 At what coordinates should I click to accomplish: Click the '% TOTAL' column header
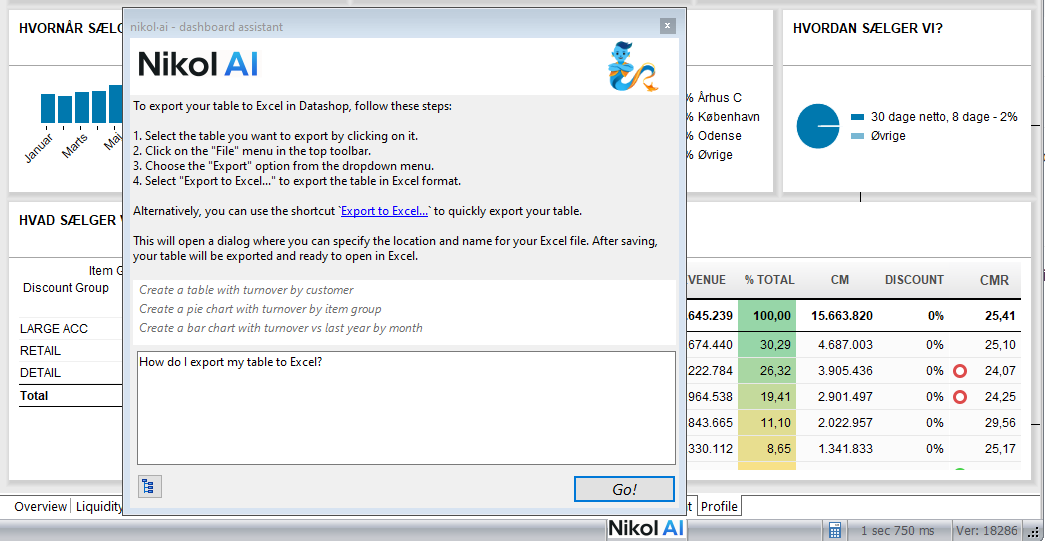tap(769, 280)
